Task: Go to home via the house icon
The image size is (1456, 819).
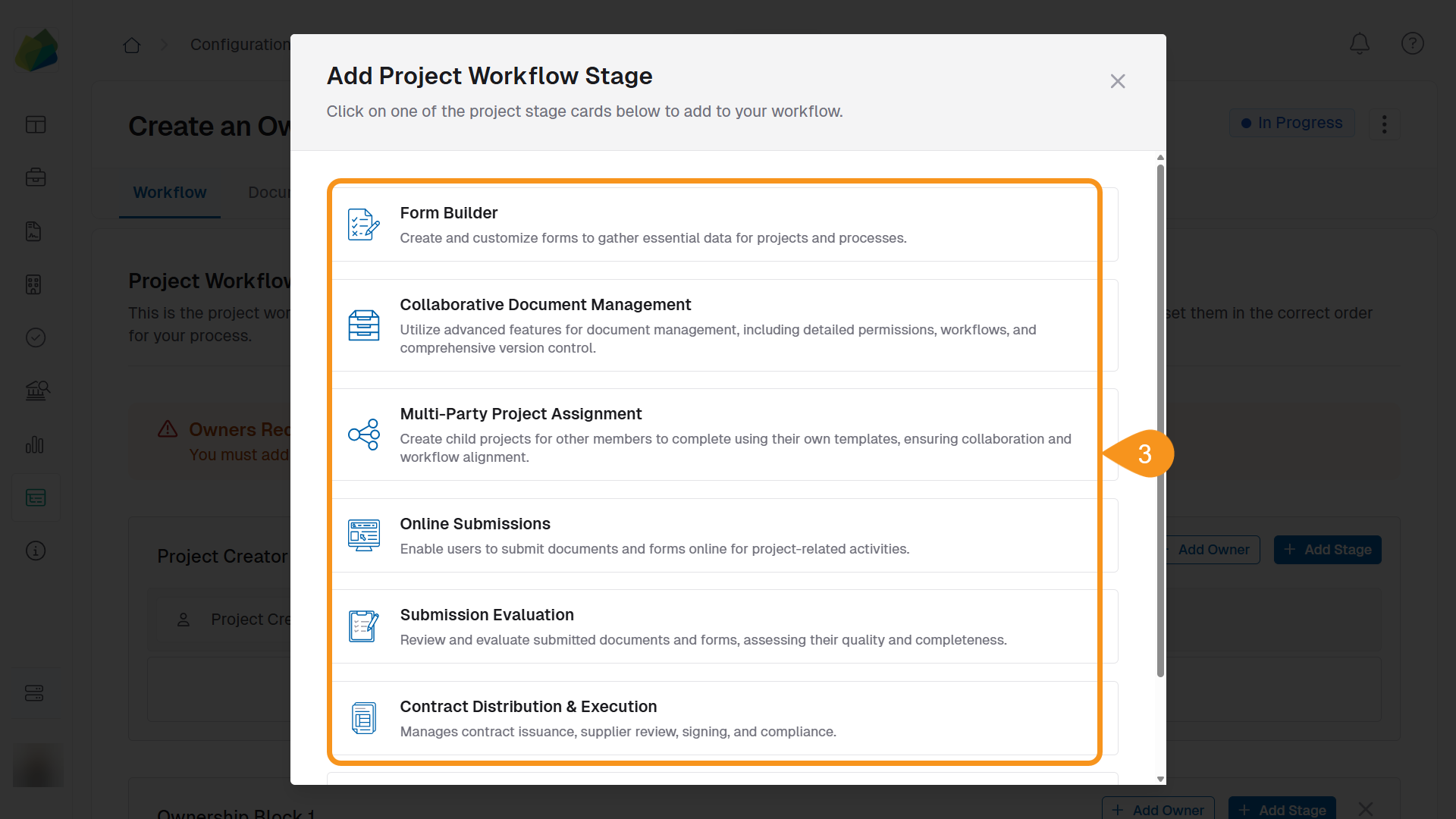Action: coord(132,45)
